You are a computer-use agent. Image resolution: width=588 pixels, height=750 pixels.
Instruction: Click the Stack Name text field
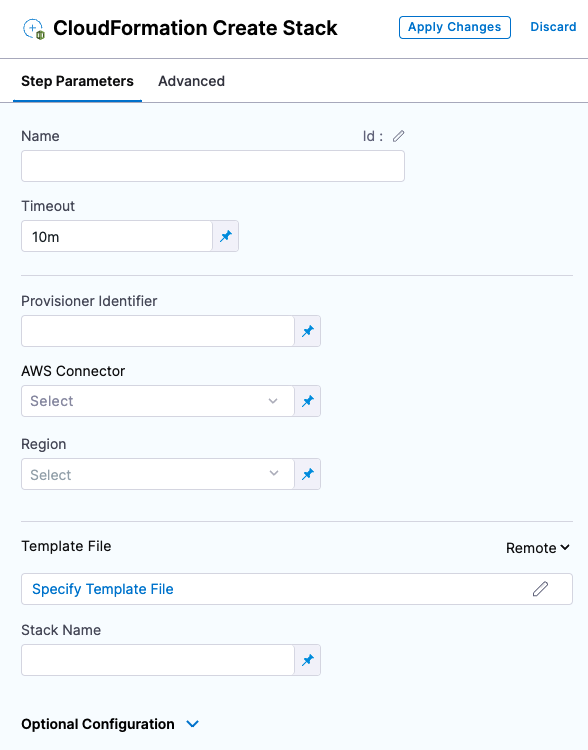tap(158, 660)
